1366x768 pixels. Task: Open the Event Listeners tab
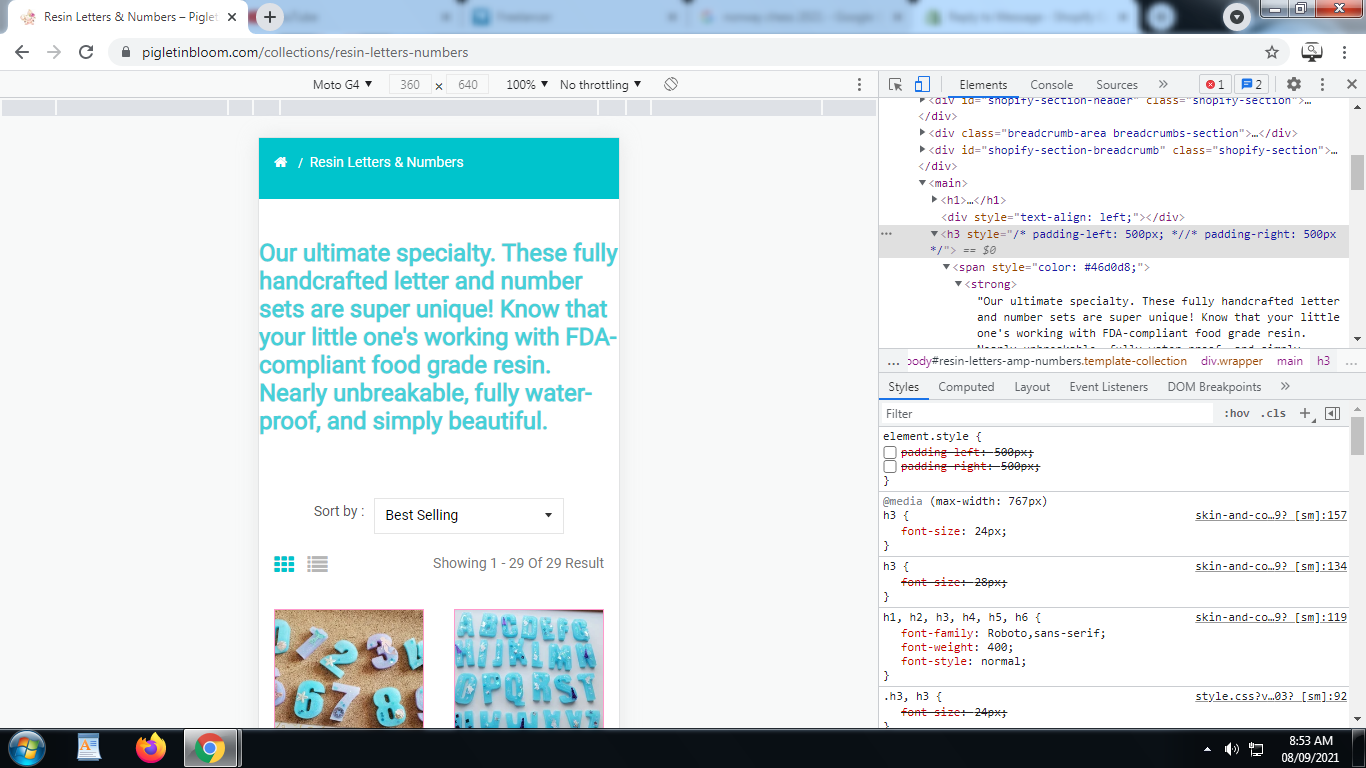(x=1109, y=387)
